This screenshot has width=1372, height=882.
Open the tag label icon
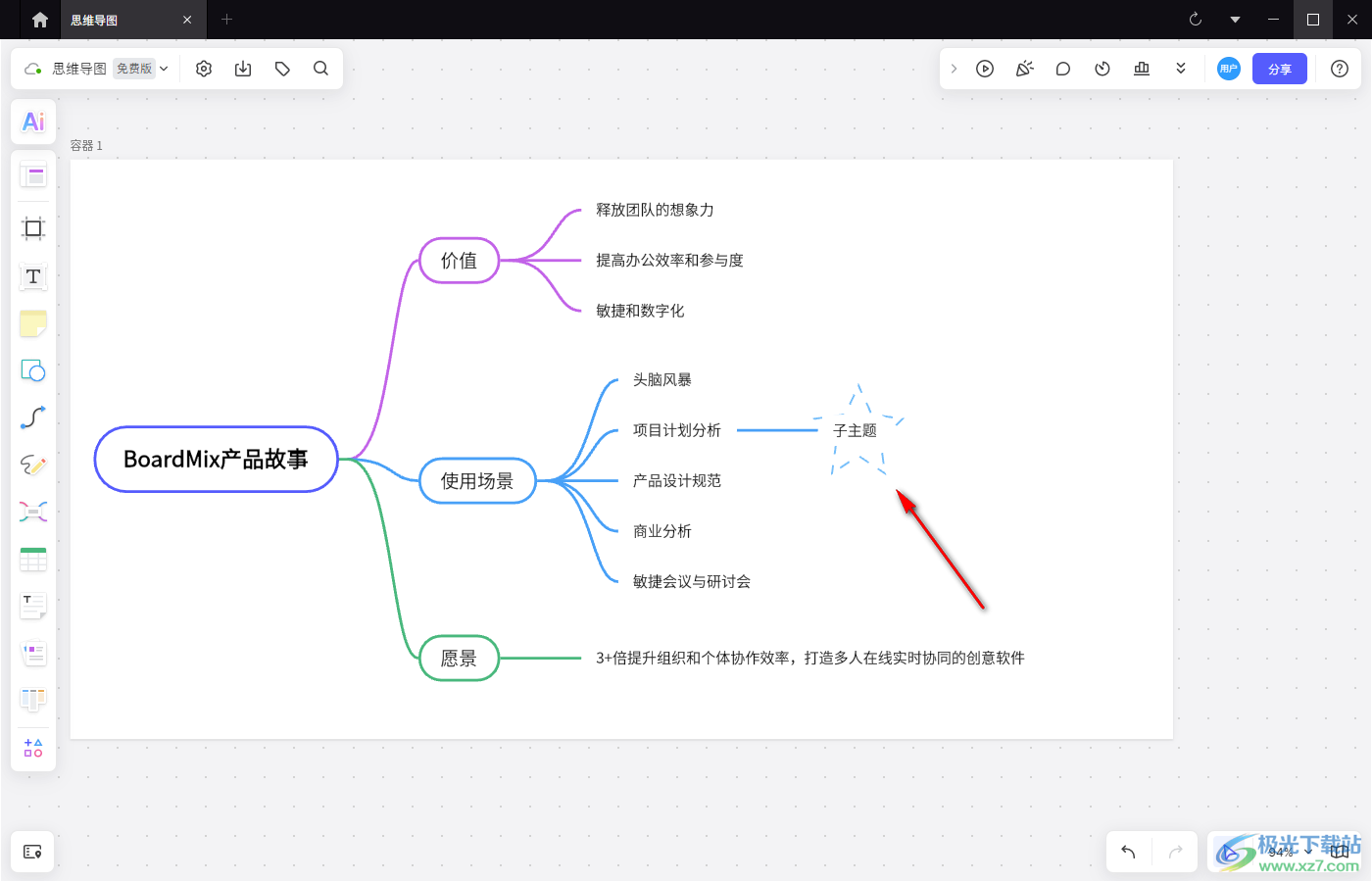[282, 69]
